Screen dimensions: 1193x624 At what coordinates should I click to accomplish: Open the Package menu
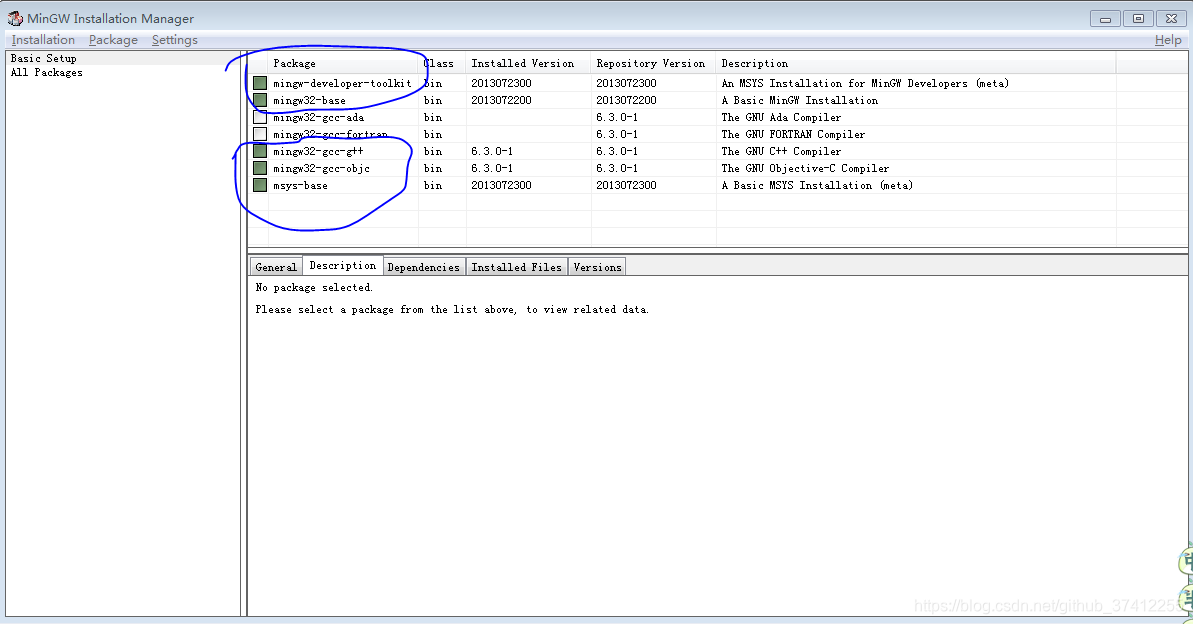pyautogui.click(x=113, y=40)
